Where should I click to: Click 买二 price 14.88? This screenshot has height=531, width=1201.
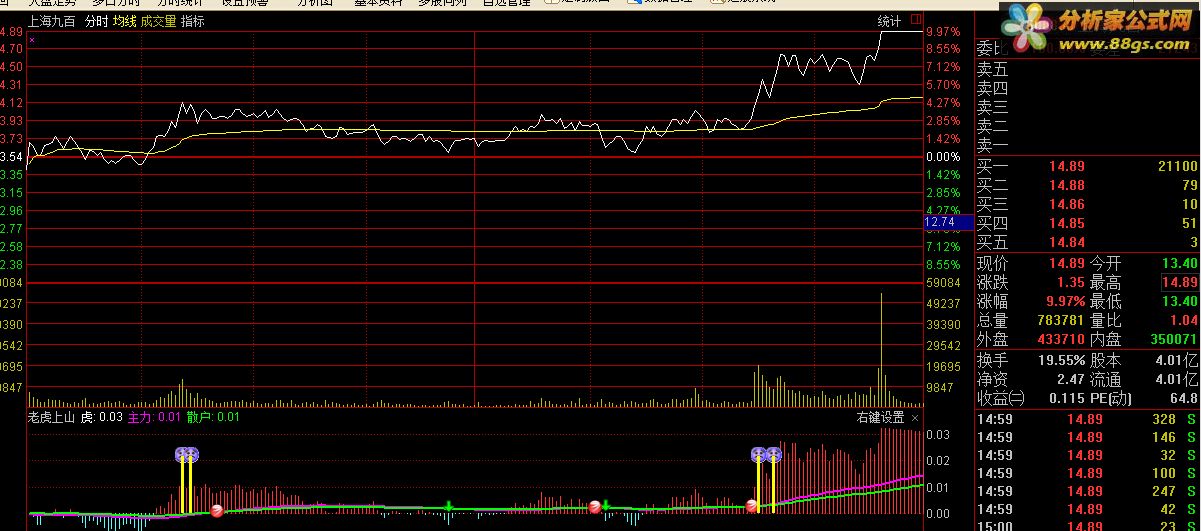point(1067,185)
